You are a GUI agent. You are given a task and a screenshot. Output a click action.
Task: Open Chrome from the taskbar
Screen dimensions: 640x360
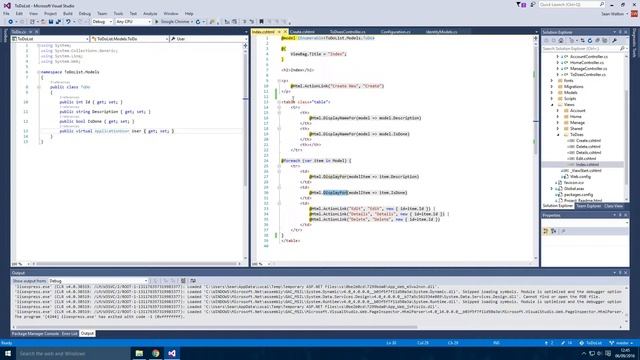[x=156, y=353]
